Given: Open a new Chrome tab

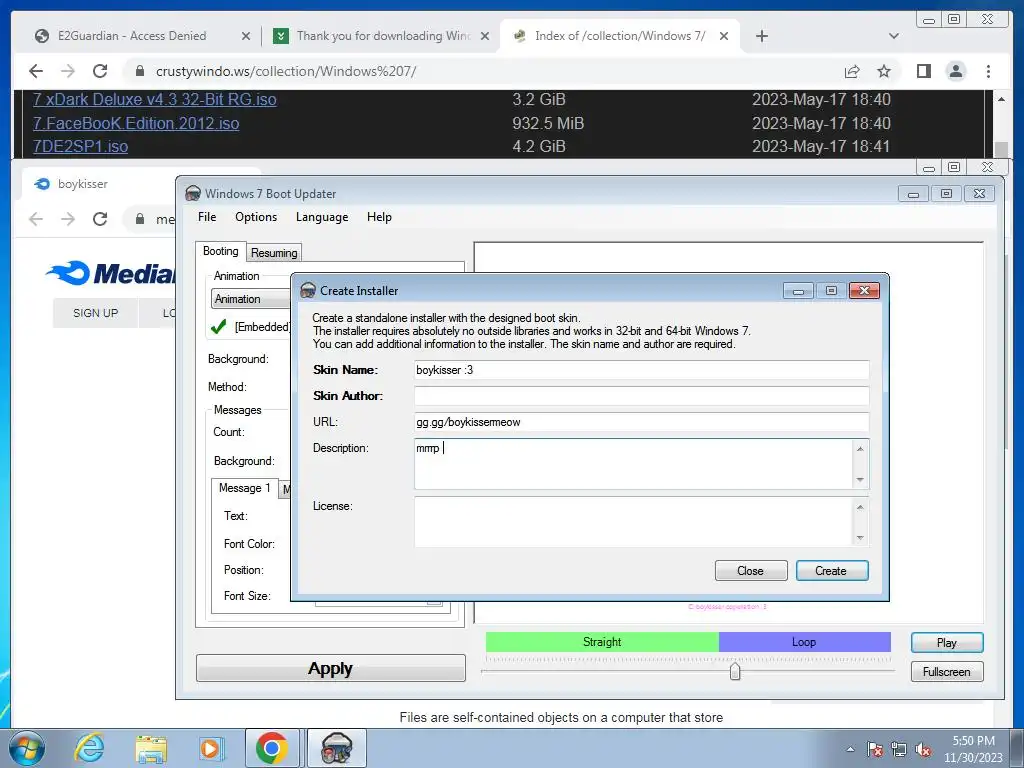Looking at the screenshot, I should click(x=761, y=36).
